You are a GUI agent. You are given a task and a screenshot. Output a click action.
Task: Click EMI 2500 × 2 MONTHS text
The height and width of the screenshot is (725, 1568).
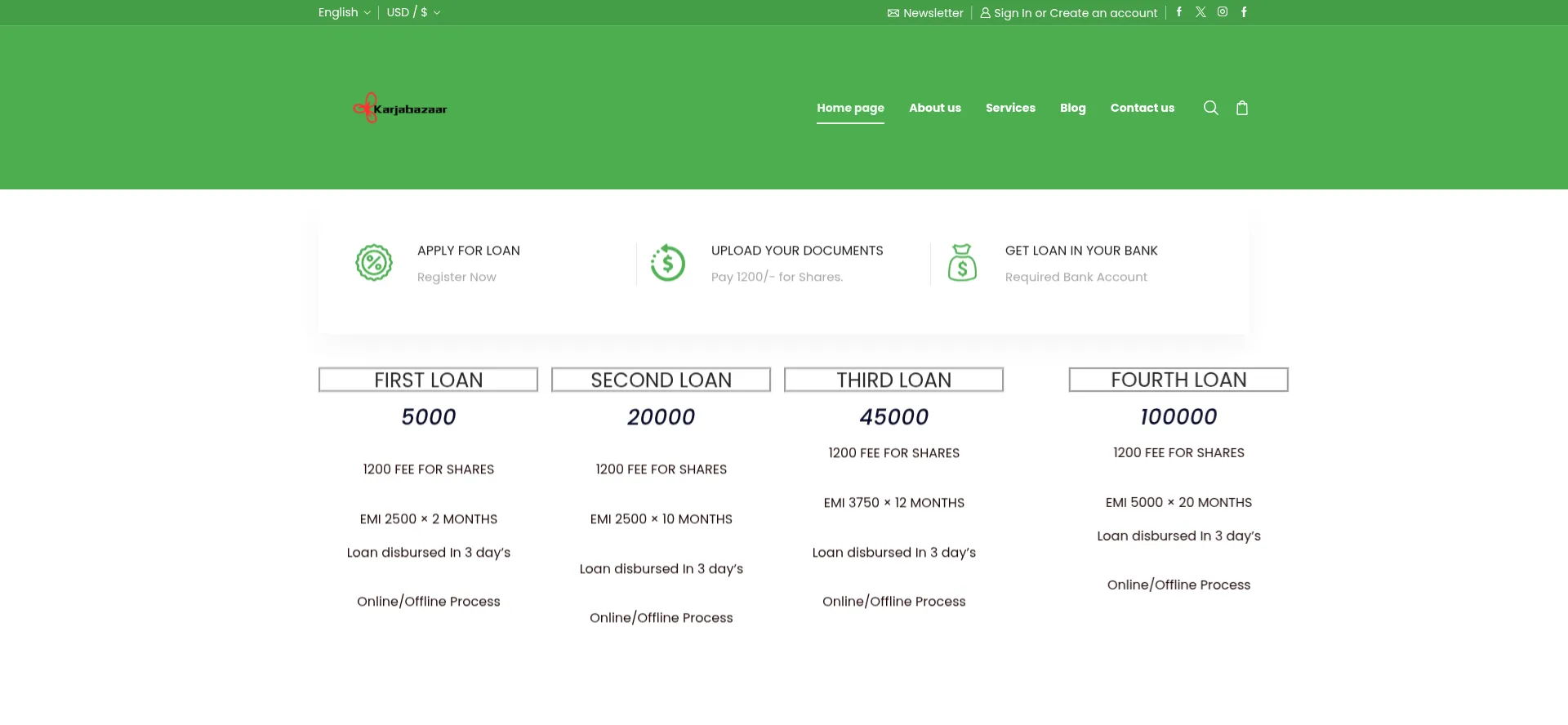(x=428, y=519)
